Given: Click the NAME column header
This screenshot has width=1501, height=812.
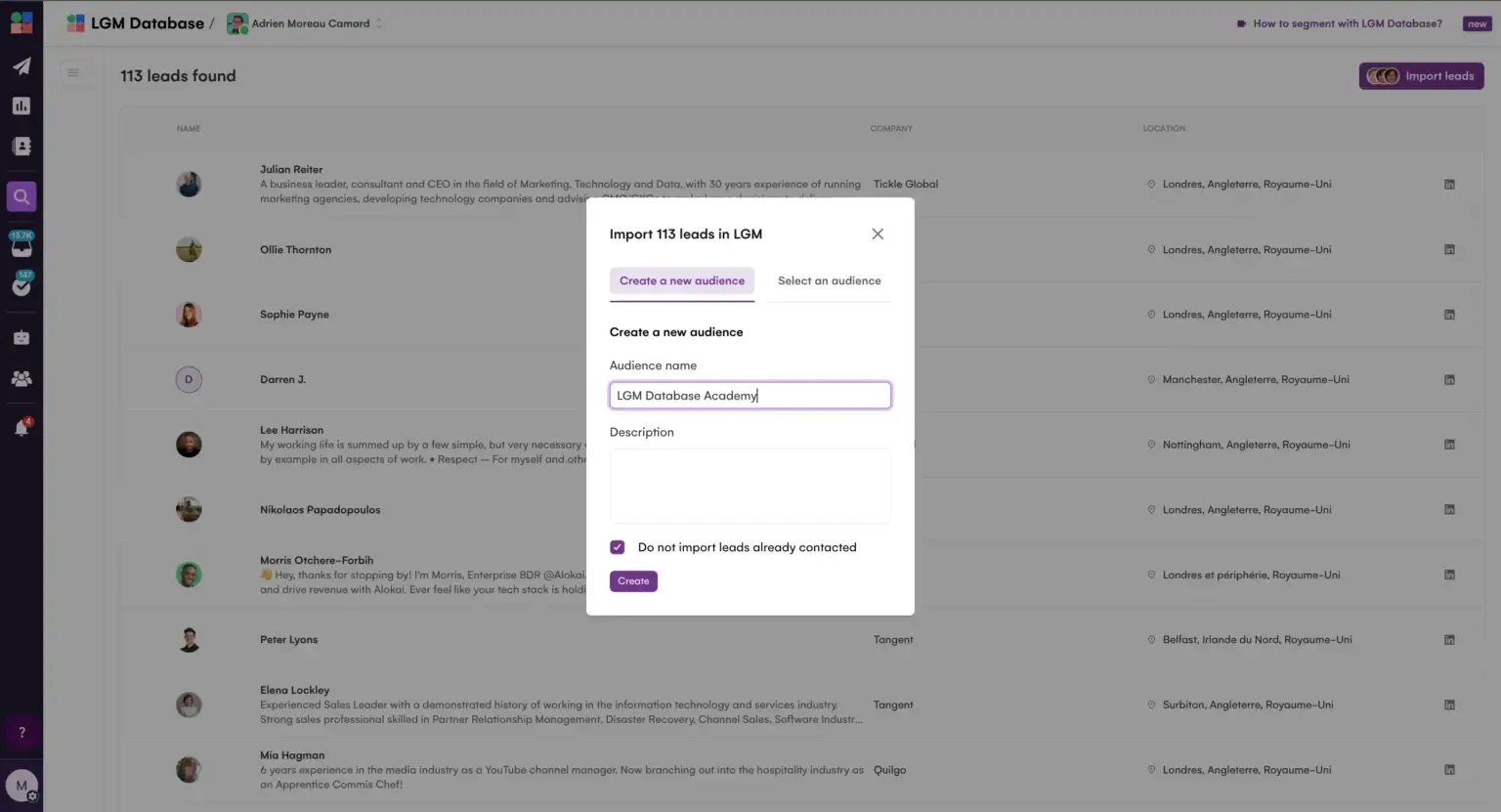Looking at the screenshot, I should [189, 128].
